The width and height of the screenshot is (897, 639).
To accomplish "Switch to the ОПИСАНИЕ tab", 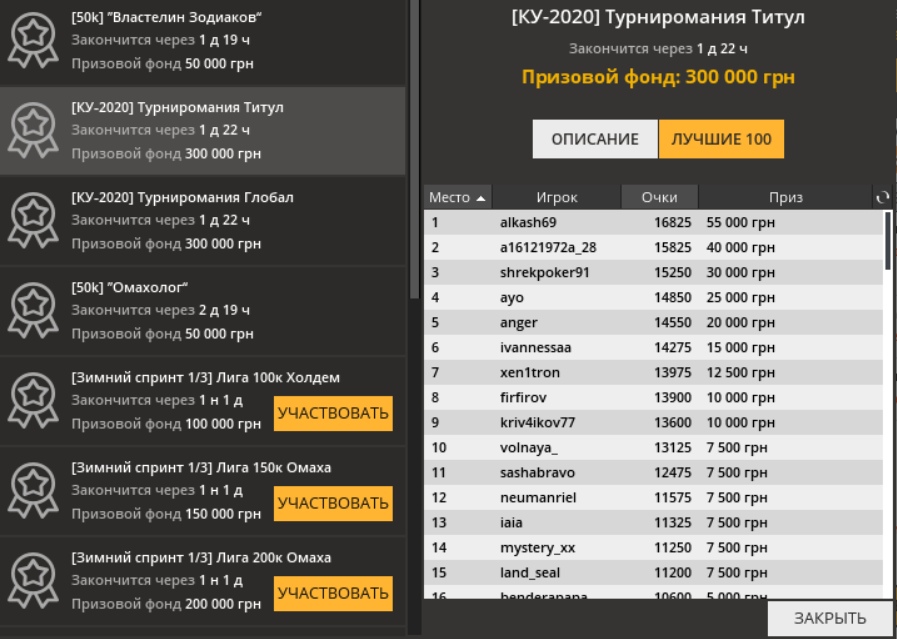I will pos(594,140).
